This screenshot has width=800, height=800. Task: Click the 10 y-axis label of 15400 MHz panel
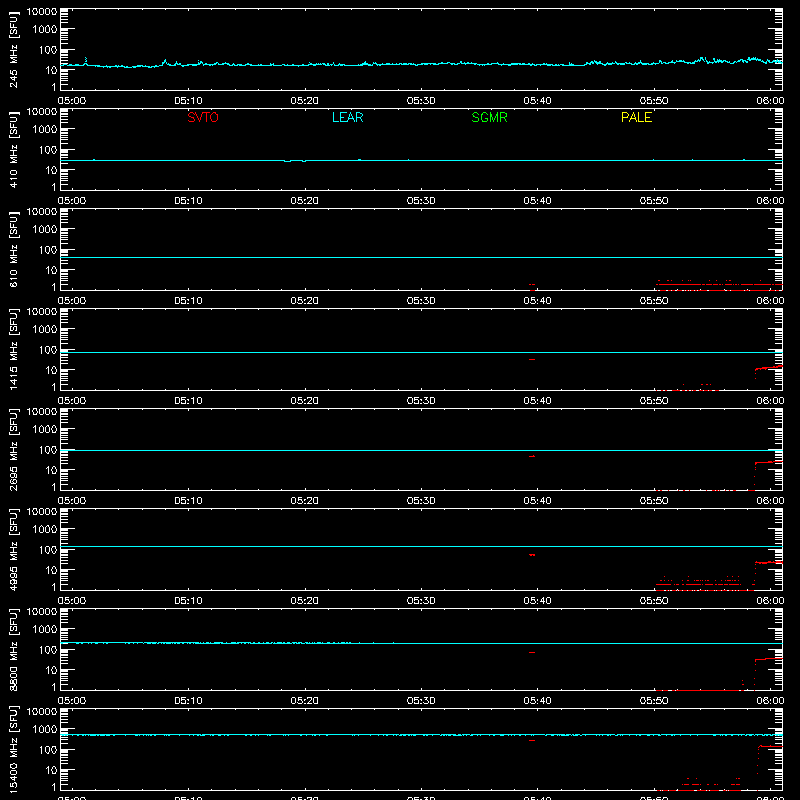pyautogui.click(x=51, y=770)
